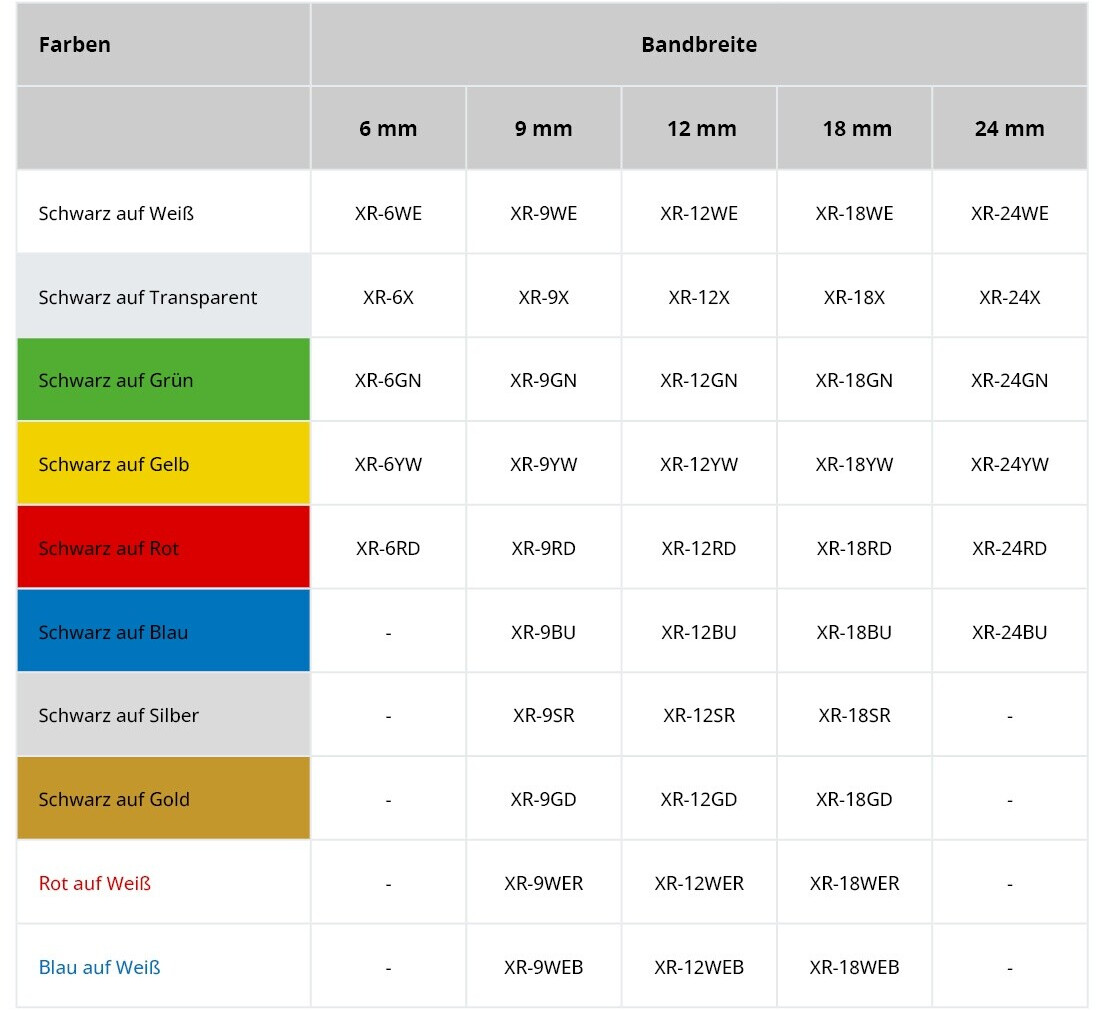Select the blue Schwarz auf Blau cell
Viewport: 1096px width, 1010px height.
pyautogui.click(x=163, y=632)
